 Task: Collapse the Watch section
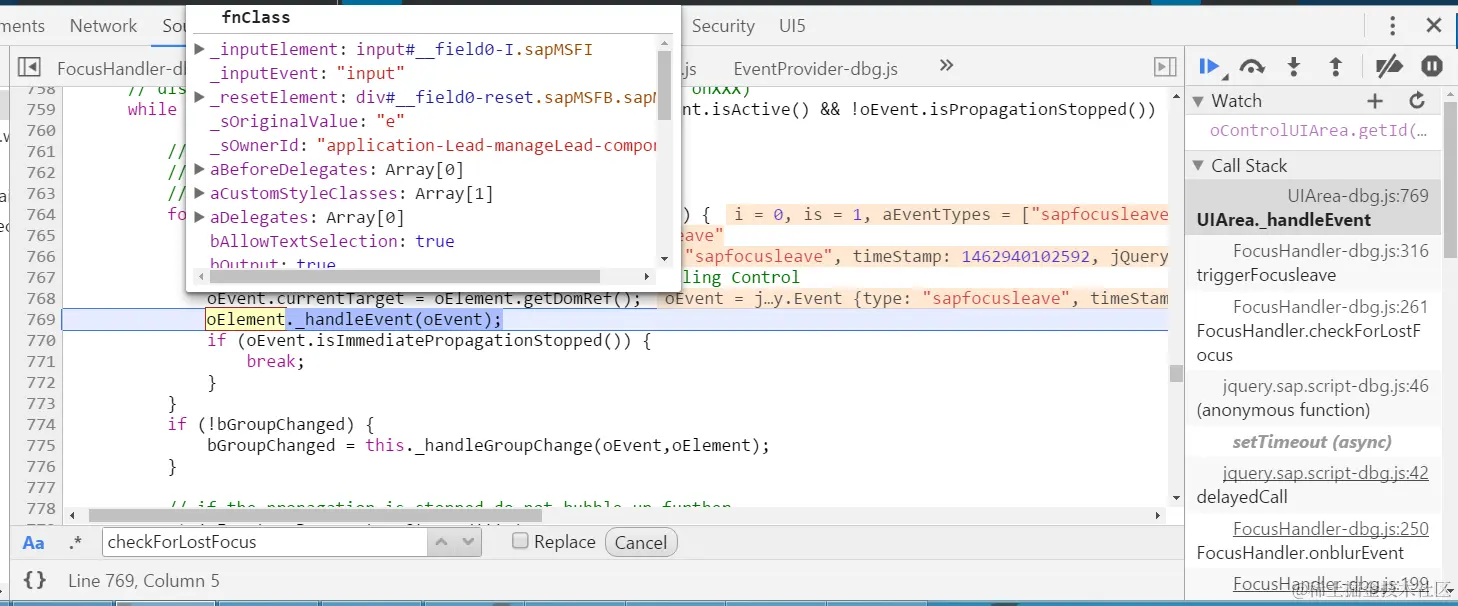tap(1198, 101)
